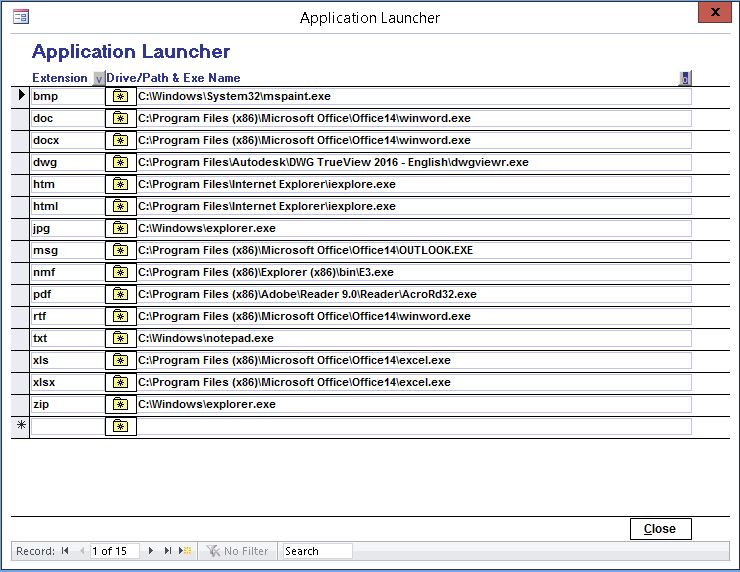Click the record Search box
Screen dimensions: 740x572
[x=317, y=551]
